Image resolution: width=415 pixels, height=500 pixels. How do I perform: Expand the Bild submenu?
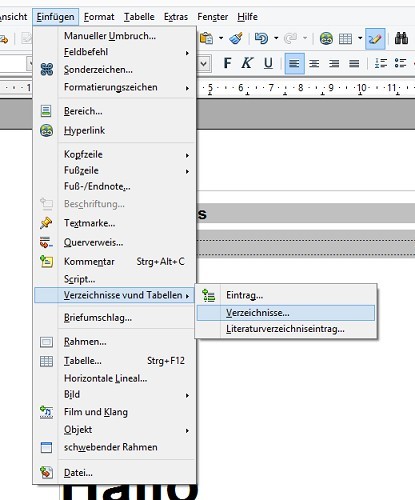tap(115, 395)
